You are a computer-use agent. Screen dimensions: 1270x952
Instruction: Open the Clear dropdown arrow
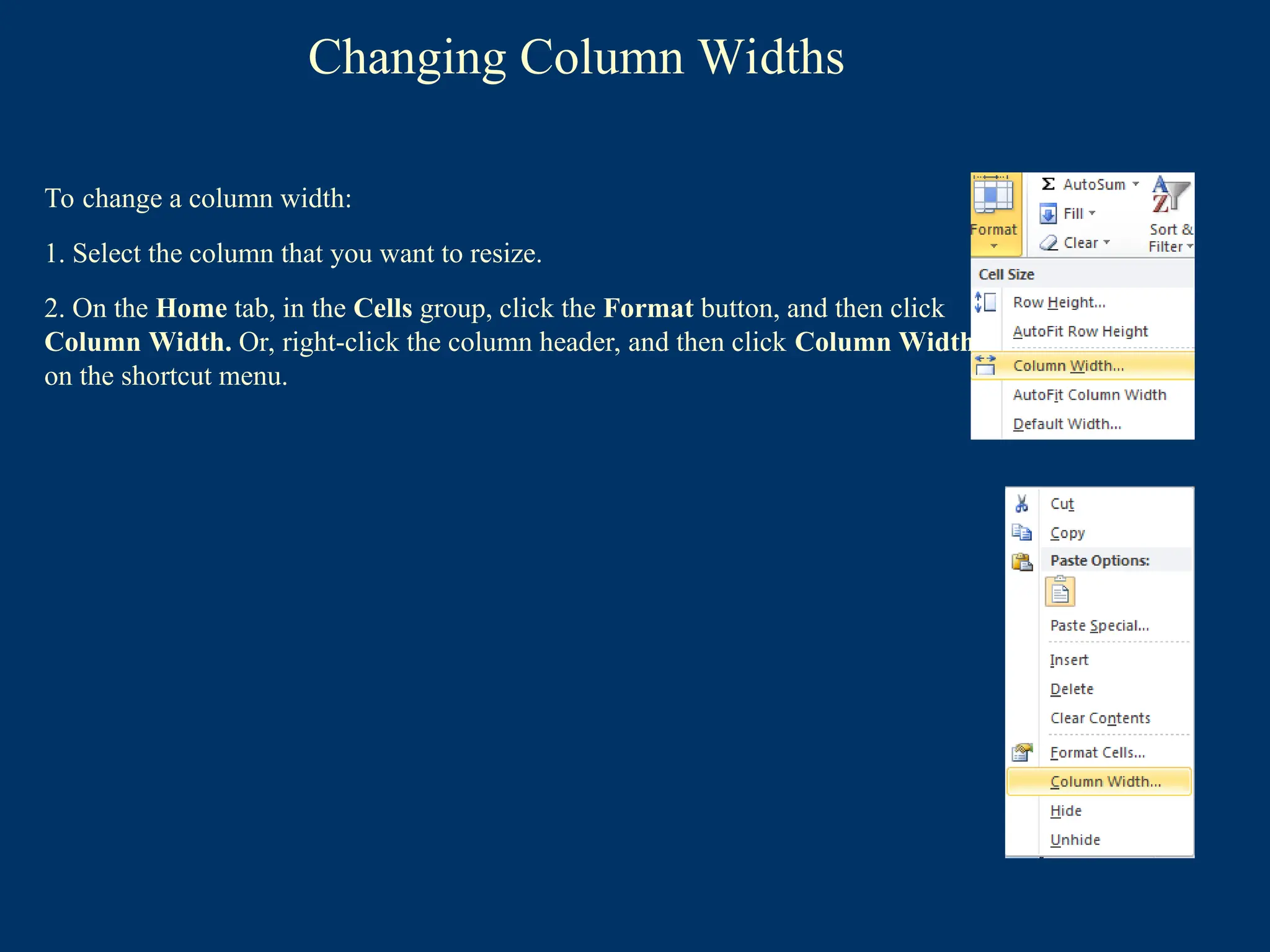1107,242
